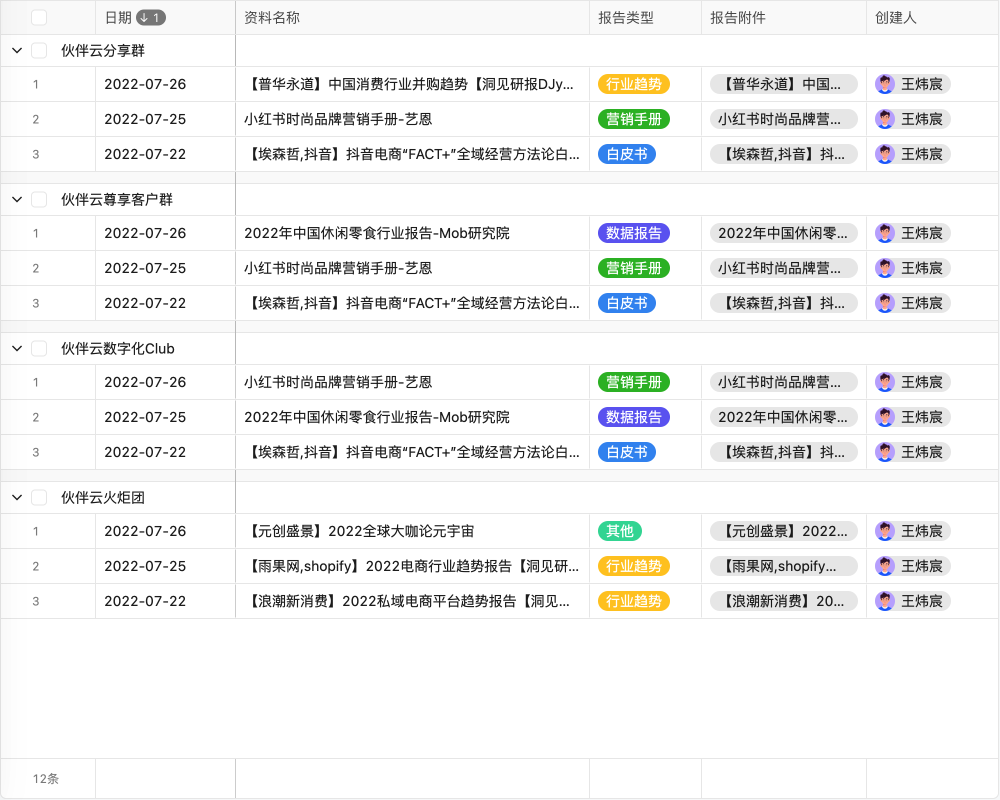
Task: Click 王炜宸's avatar in the 普华永道 report row
Action: [885, 84]
